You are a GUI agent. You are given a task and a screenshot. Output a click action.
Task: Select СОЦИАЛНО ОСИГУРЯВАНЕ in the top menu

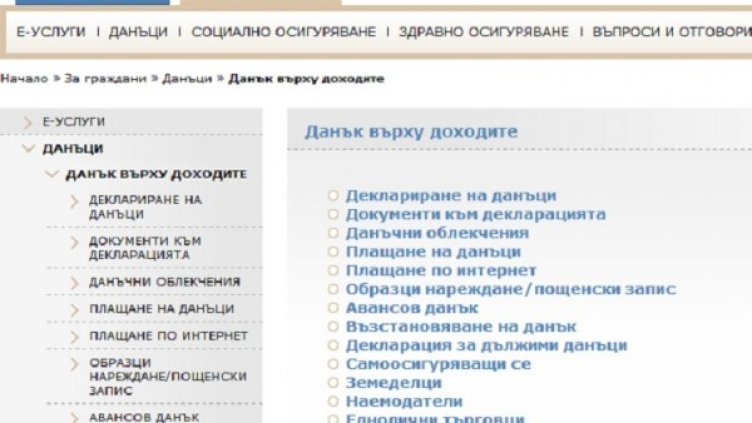(283, 32)
